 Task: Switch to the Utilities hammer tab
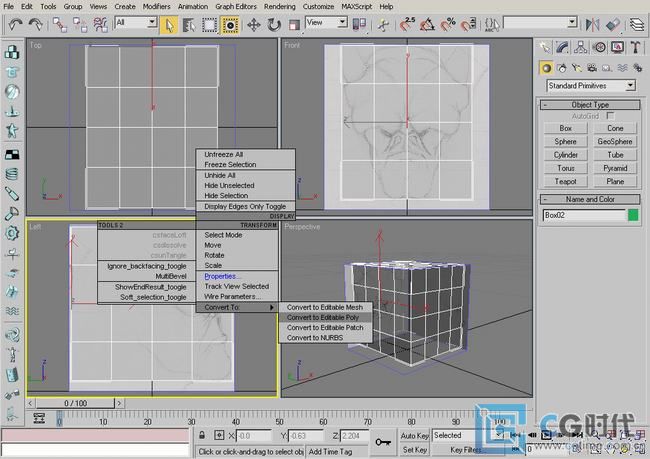click(x=635, y=47)
